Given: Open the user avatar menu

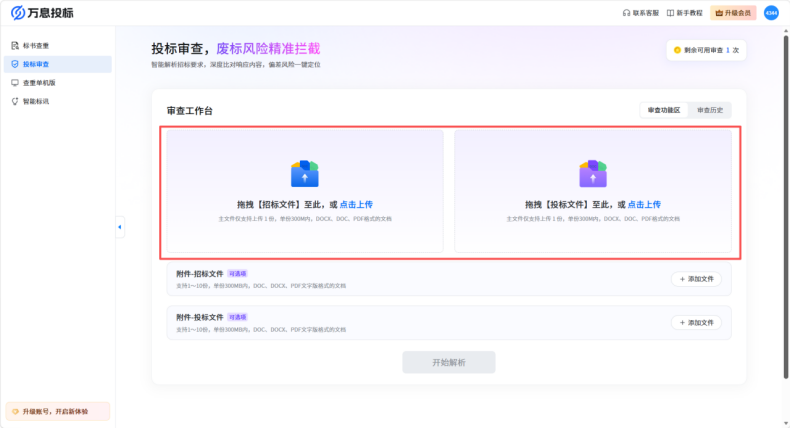Looking at the screenshot, I should (771, 13).
